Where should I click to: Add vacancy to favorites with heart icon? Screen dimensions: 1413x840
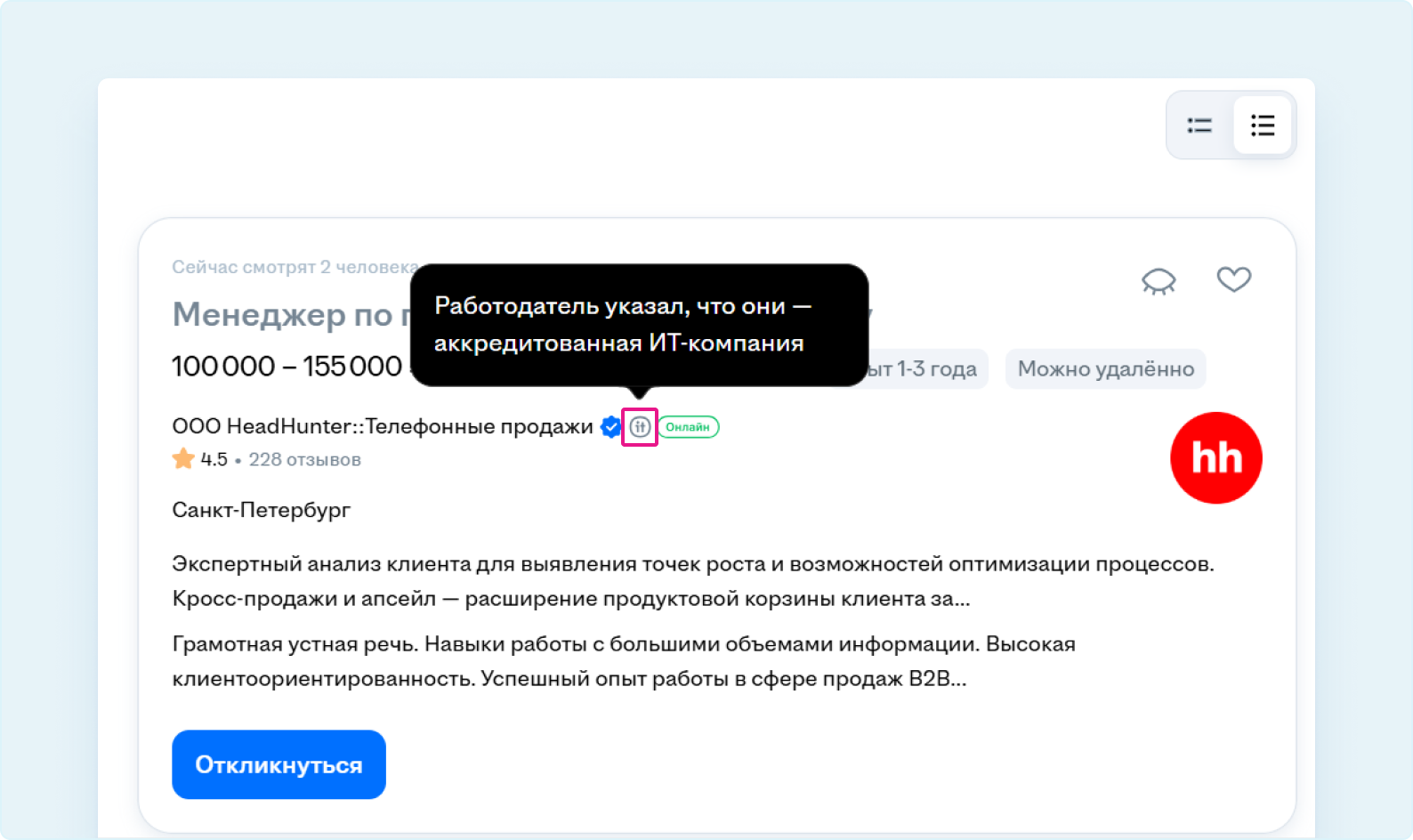[x=1233, y=279]
